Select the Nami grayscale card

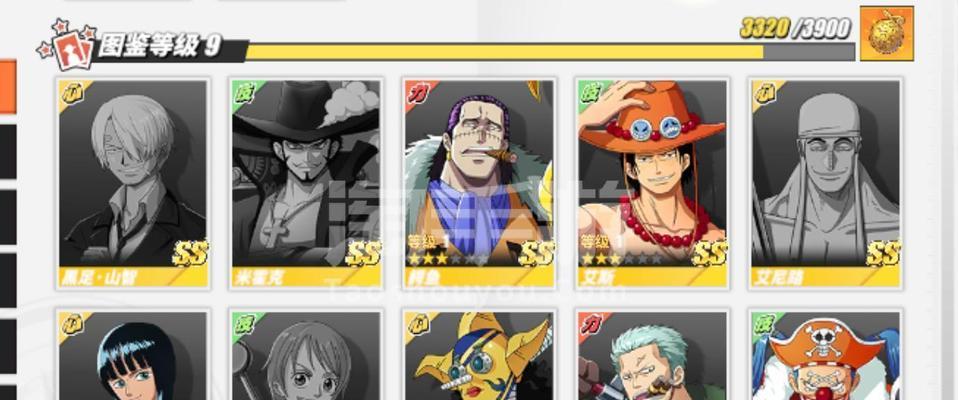click(306, 355)
